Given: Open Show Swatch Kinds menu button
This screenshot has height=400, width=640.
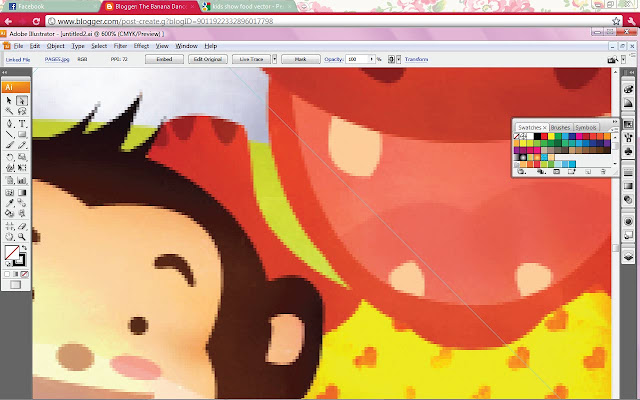Looking at the screenshot, I should [541, 172].
